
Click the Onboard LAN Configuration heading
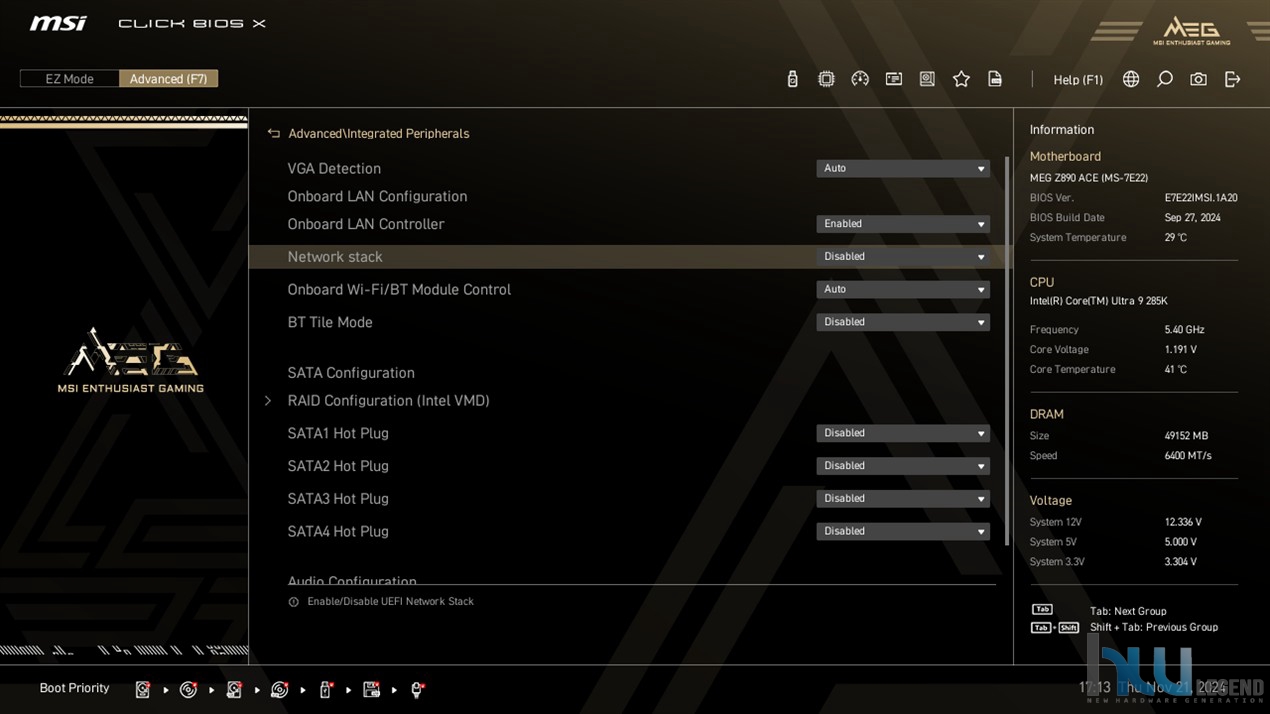click(x=377, y=197)
